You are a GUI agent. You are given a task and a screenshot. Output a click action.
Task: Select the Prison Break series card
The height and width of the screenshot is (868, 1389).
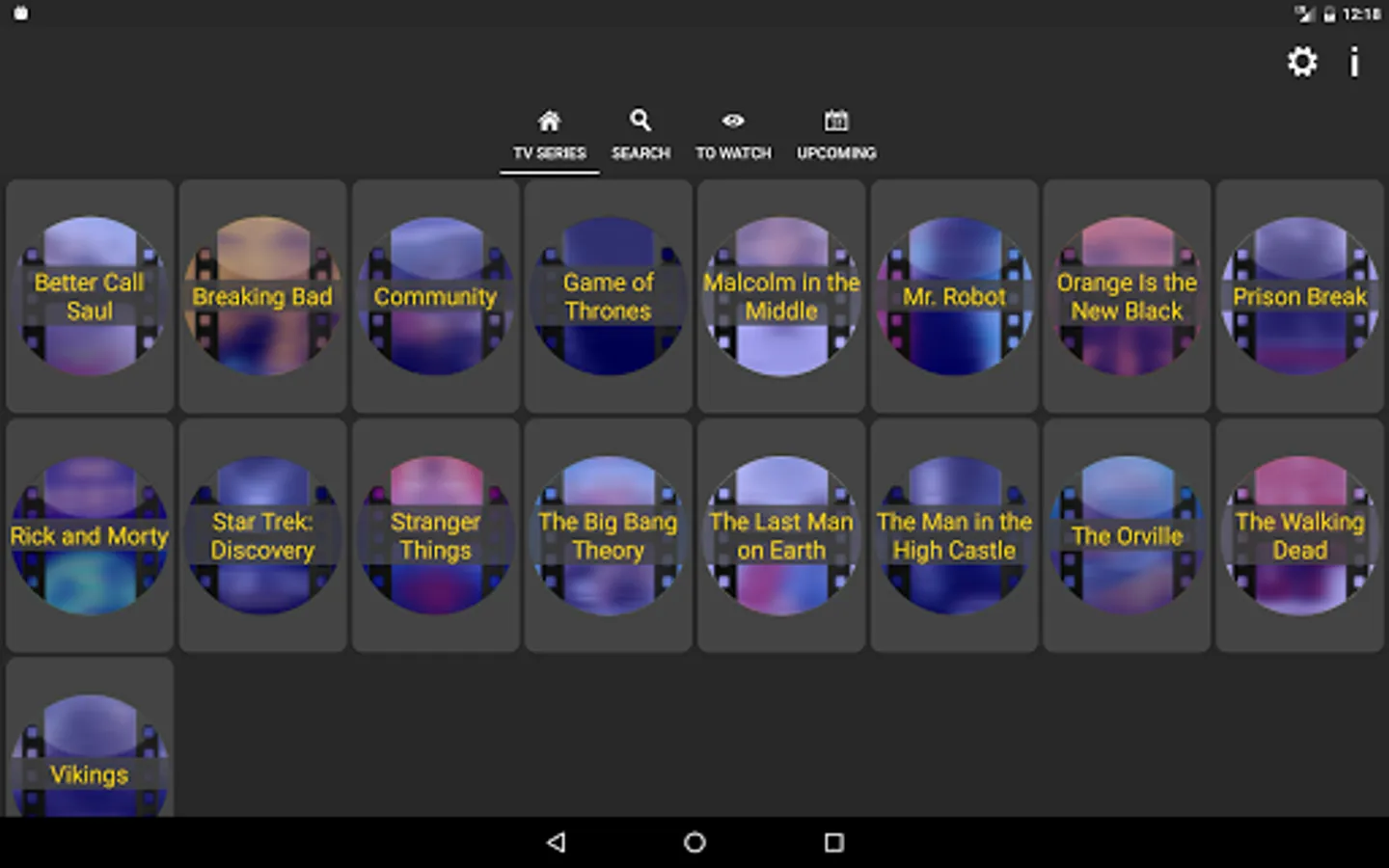[x=1299, y=296]
